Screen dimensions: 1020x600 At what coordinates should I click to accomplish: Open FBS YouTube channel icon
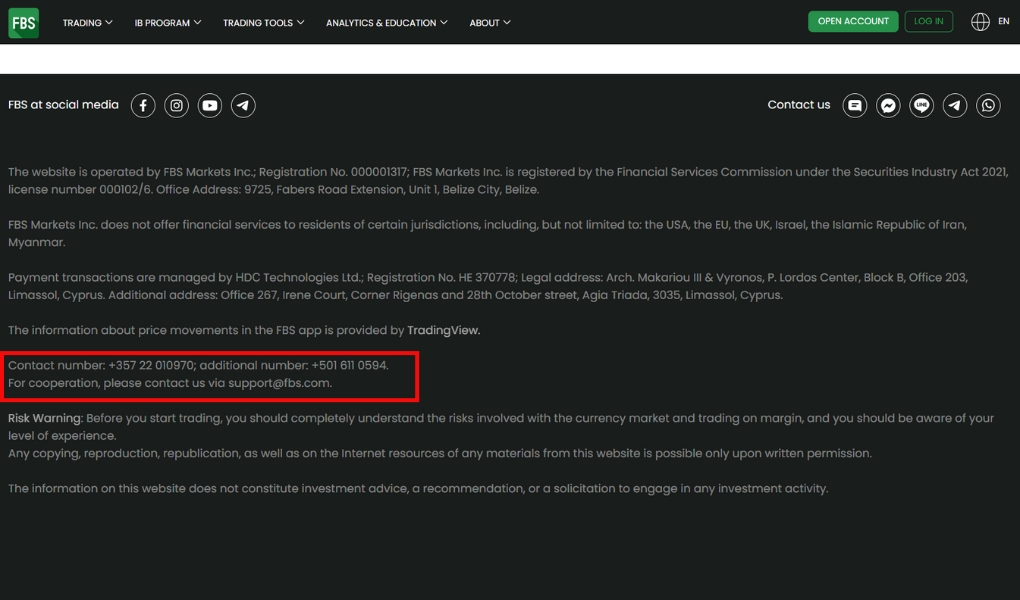[x=209, y=105]
